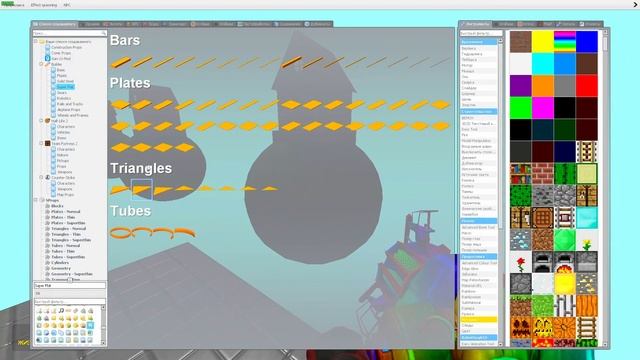Click the magnifier icon in spawnlist search box

click(104, 33)
